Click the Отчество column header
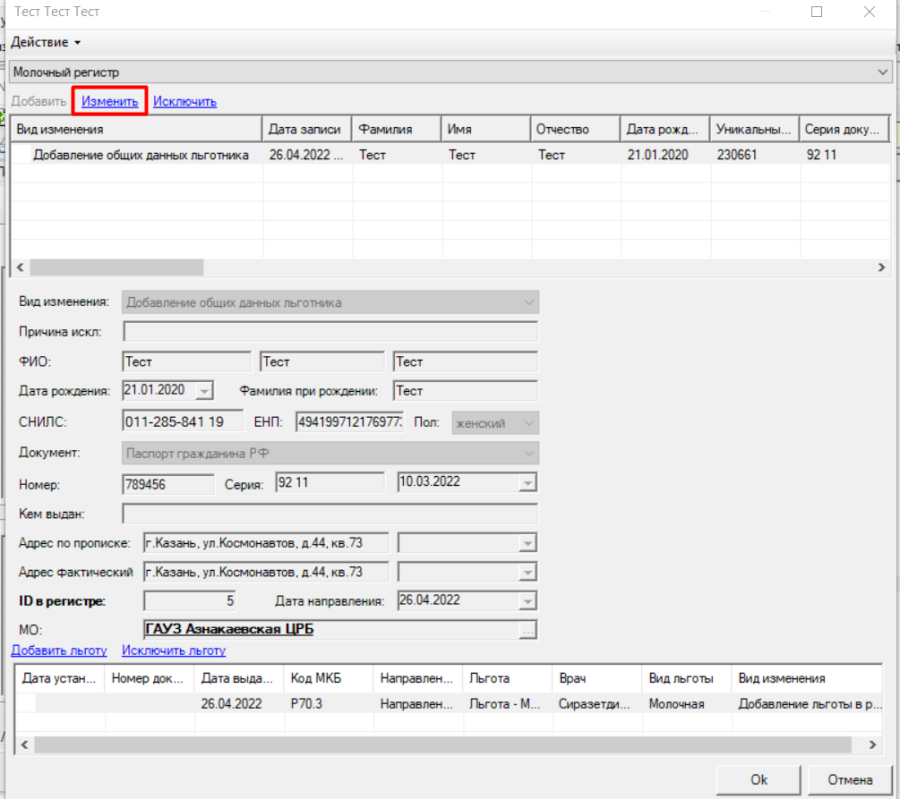The height and width of the screenshot is (799, 900). [576, 129]
